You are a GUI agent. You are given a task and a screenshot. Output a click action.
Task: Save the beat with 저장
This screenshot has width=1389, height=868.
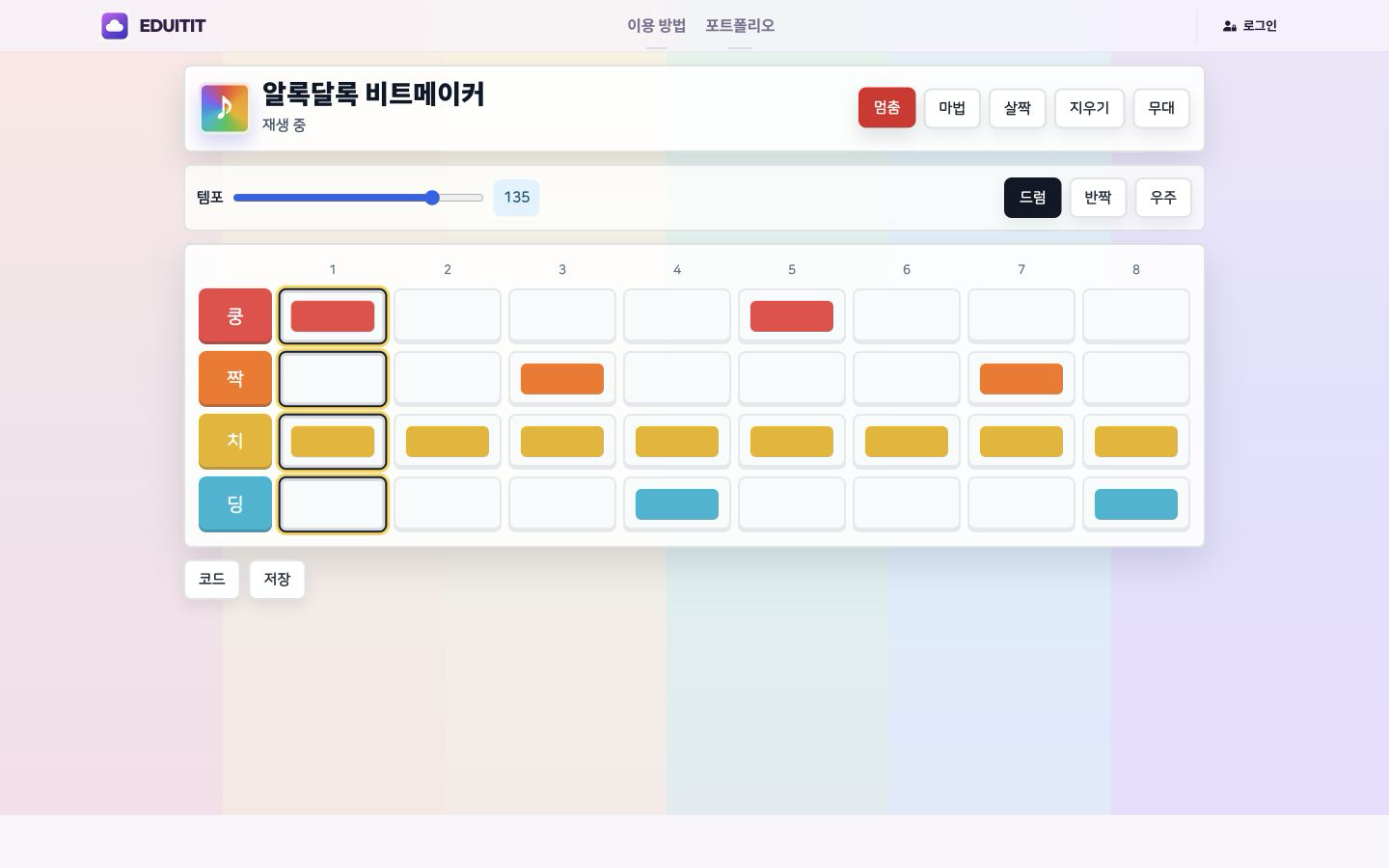pos(277,580)
